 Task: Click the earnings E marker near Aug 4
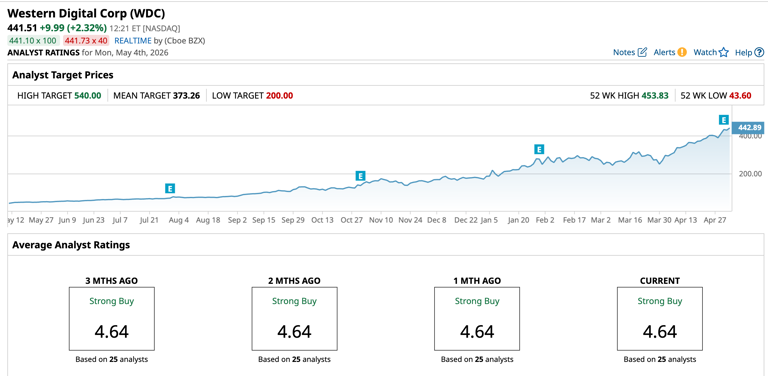click(170, 188)
